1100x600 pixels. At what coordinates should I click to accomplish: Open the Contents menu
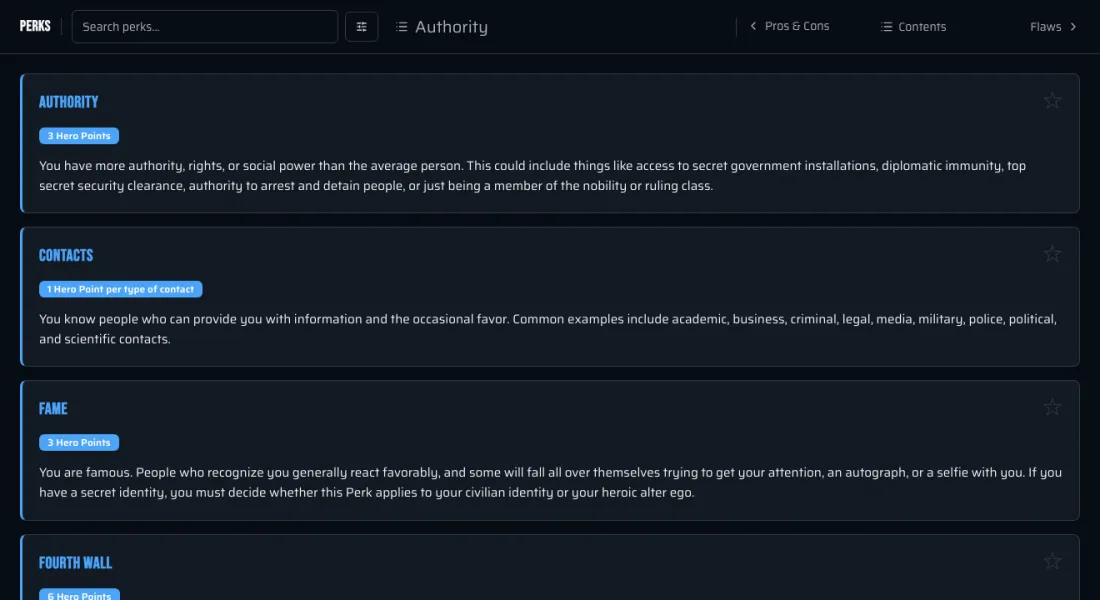point(913,27)
